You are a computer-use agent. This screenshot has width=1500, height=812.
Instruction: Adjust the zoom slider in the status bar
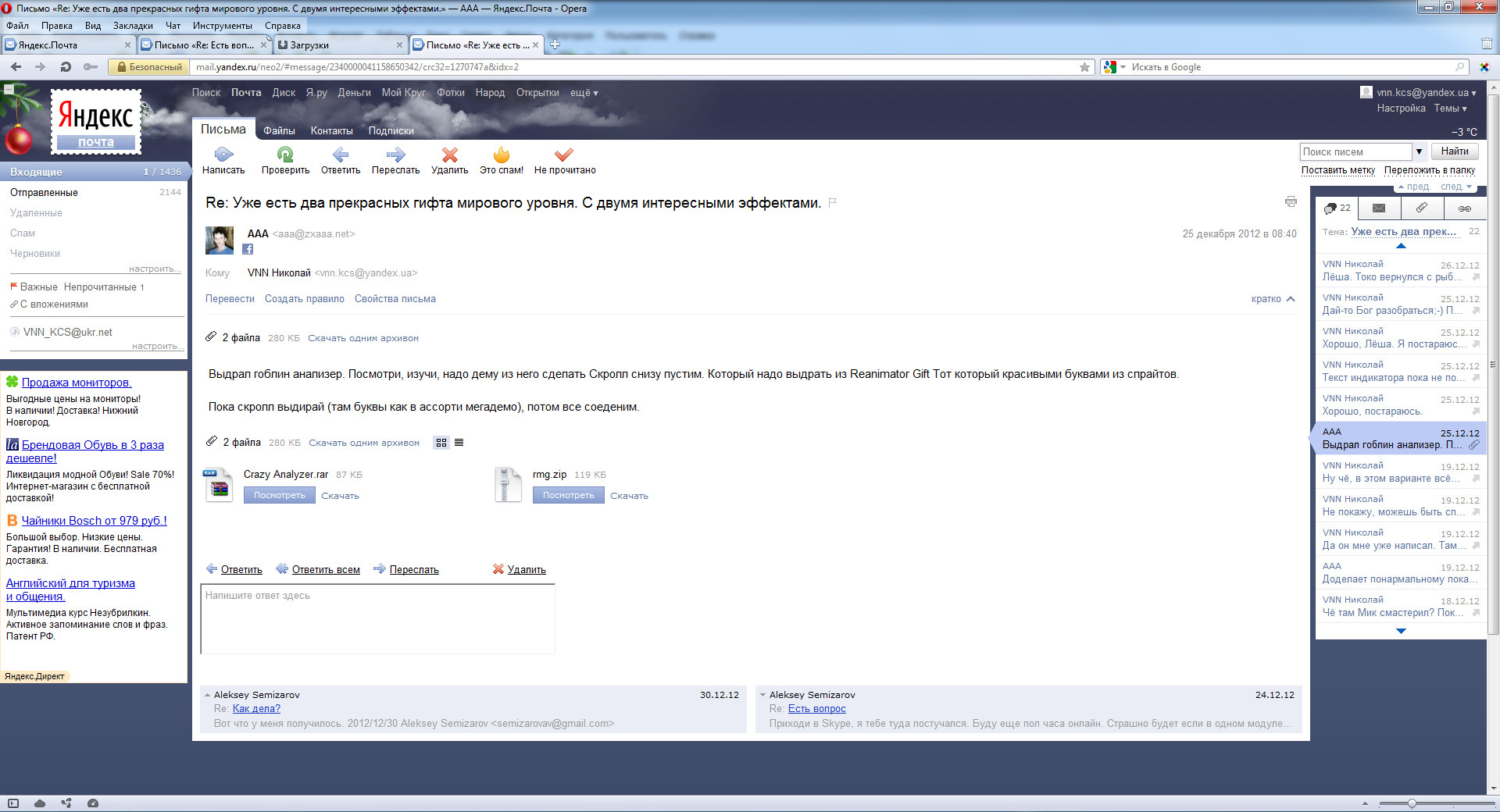coord(1412,803)
